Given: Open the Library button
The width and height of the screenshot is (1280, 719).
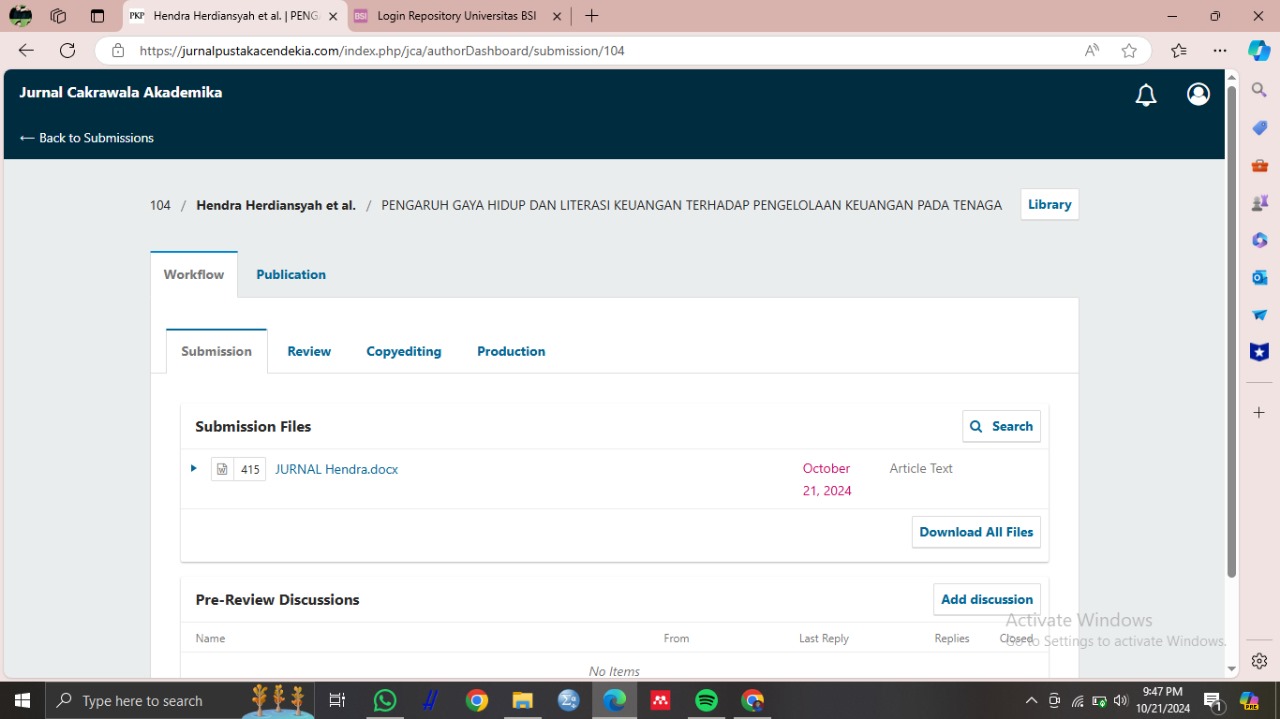Looking at the screenshot, I should 1049,204.
